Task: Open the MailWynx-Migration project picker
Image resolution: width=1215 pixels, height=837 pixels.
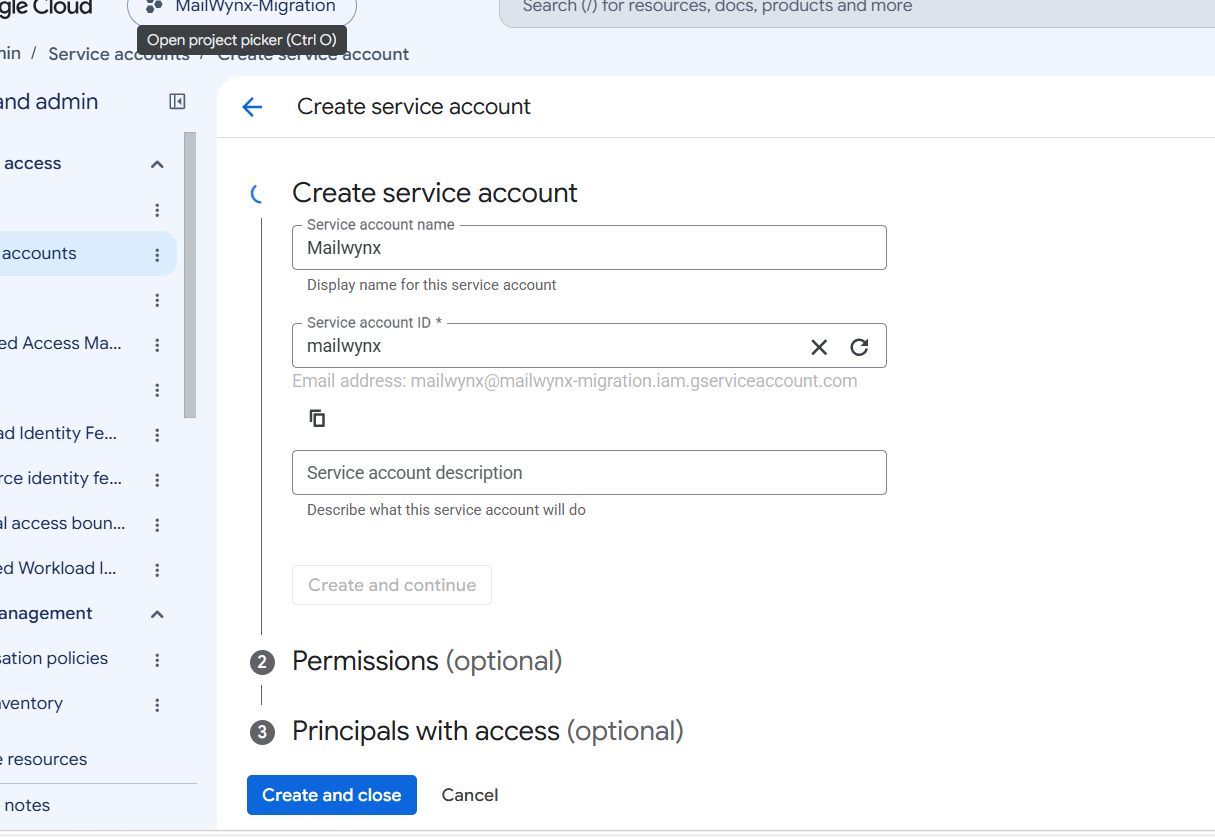Action: click(x=242, y=8)
